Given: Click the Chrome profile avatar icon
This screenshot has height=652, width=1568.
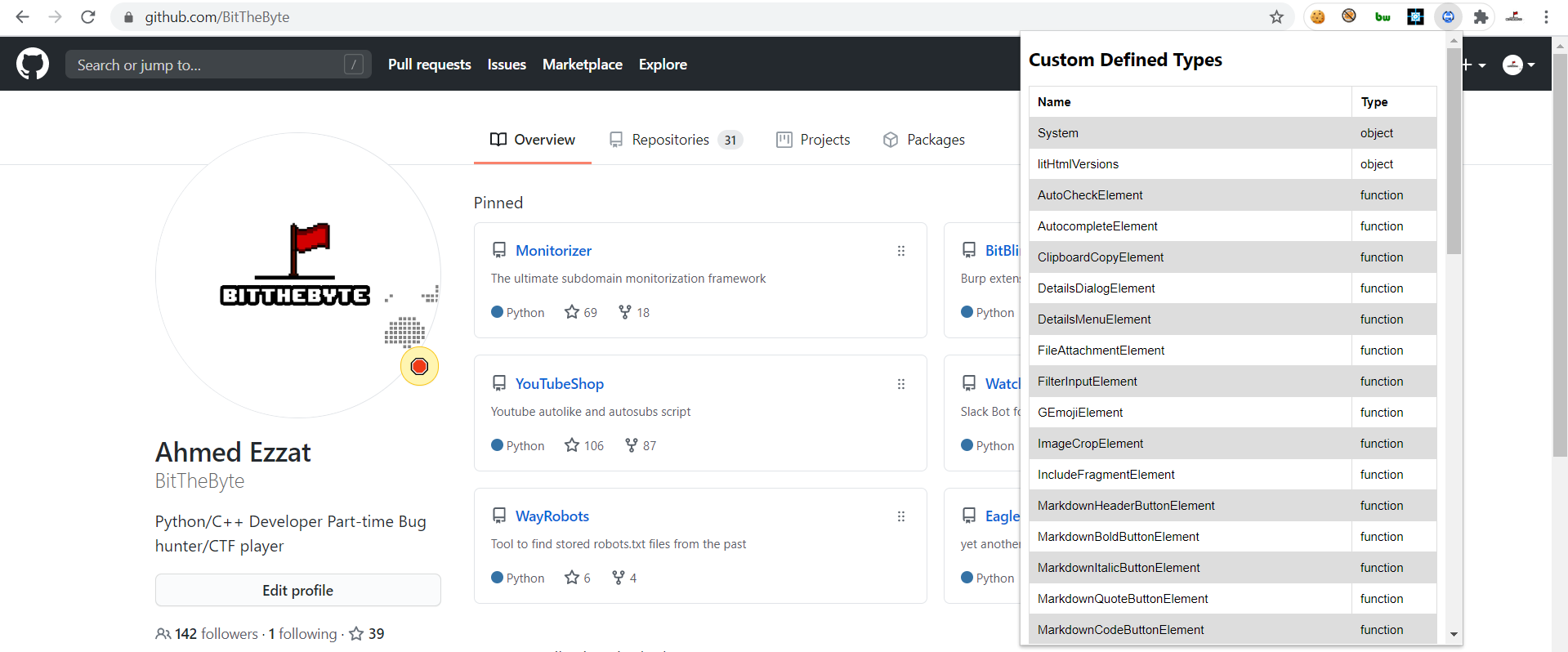Looking at the screenshot, I should tap(1514, 16).
